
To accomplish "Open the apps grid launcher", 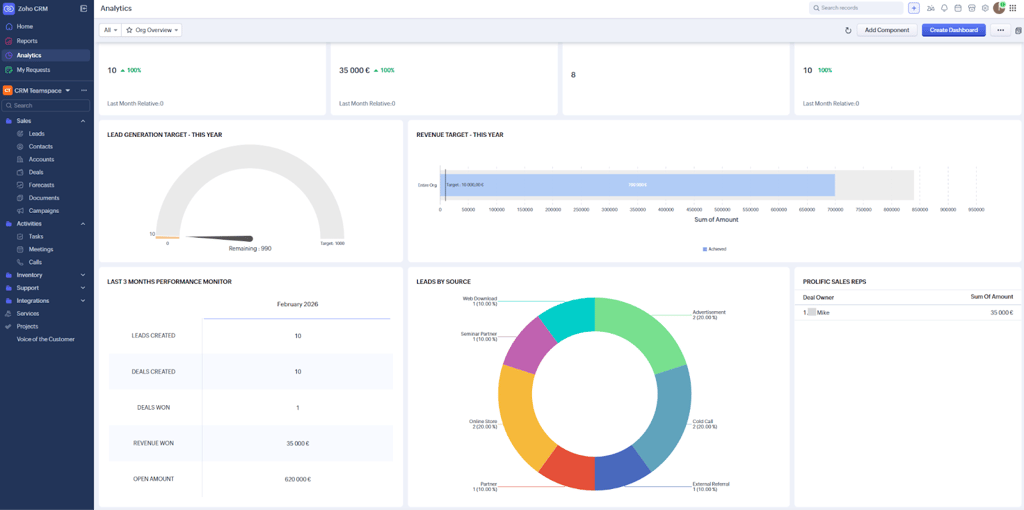I will [x=1013, y=8].
